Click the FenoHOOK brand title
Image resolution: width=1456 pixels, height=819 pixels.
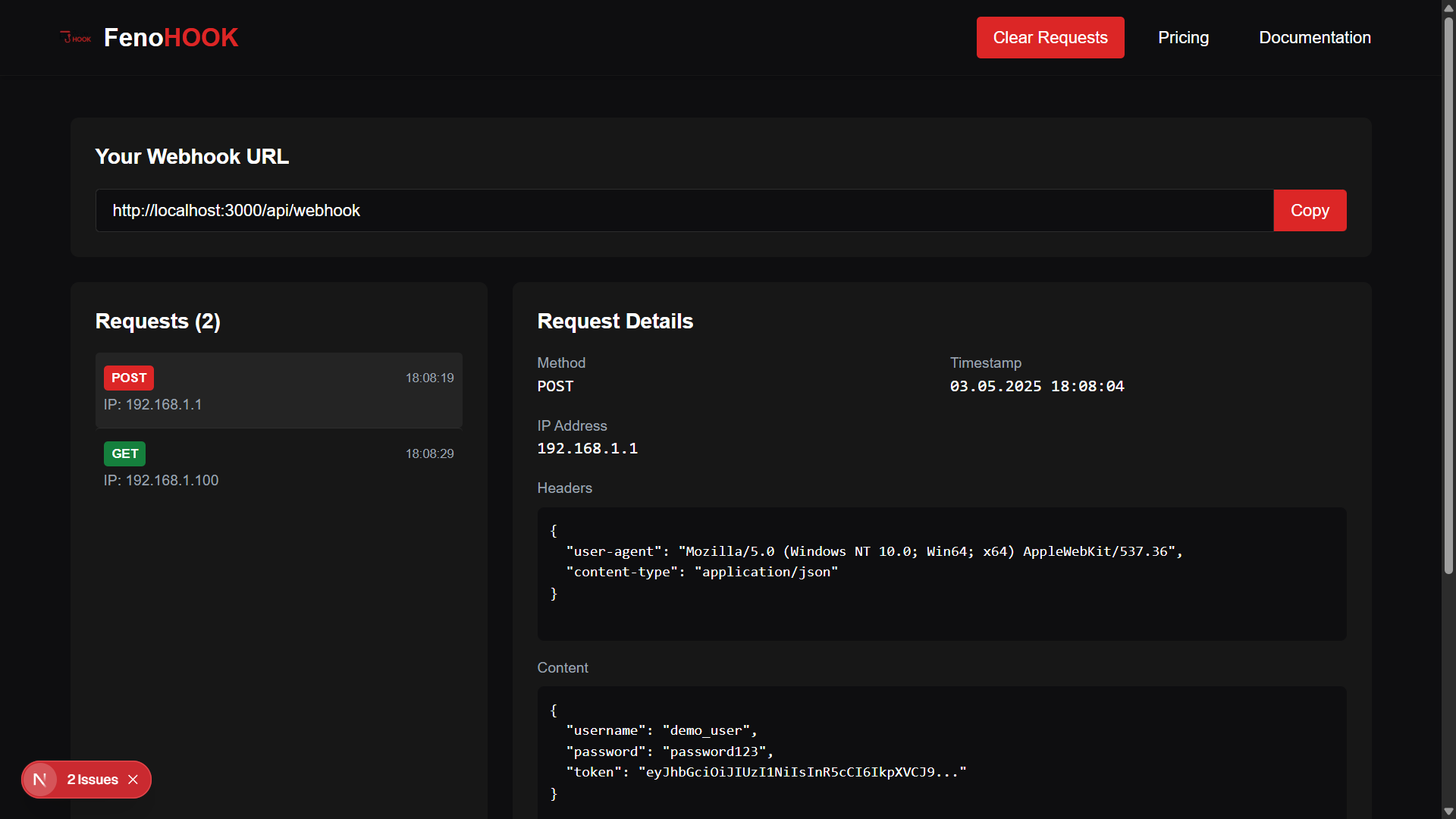171,38
